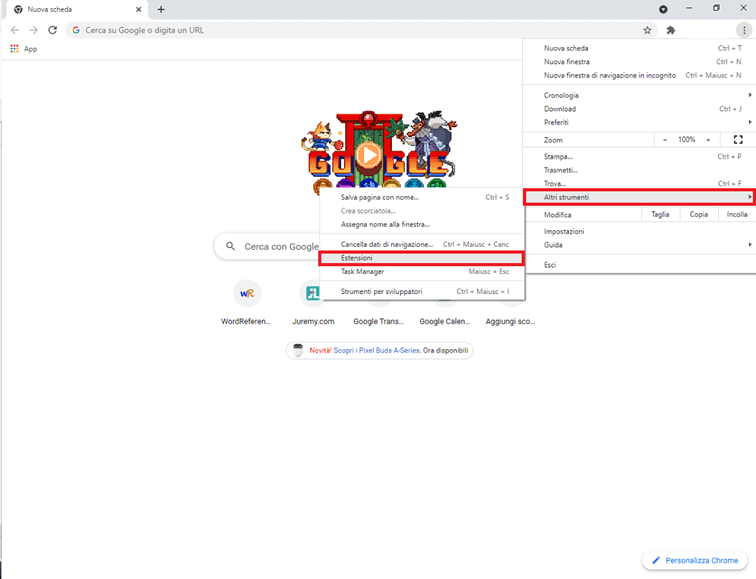756x579 pixels.
Task: Decrease zoom with minus button
Action: click(665, 140)
